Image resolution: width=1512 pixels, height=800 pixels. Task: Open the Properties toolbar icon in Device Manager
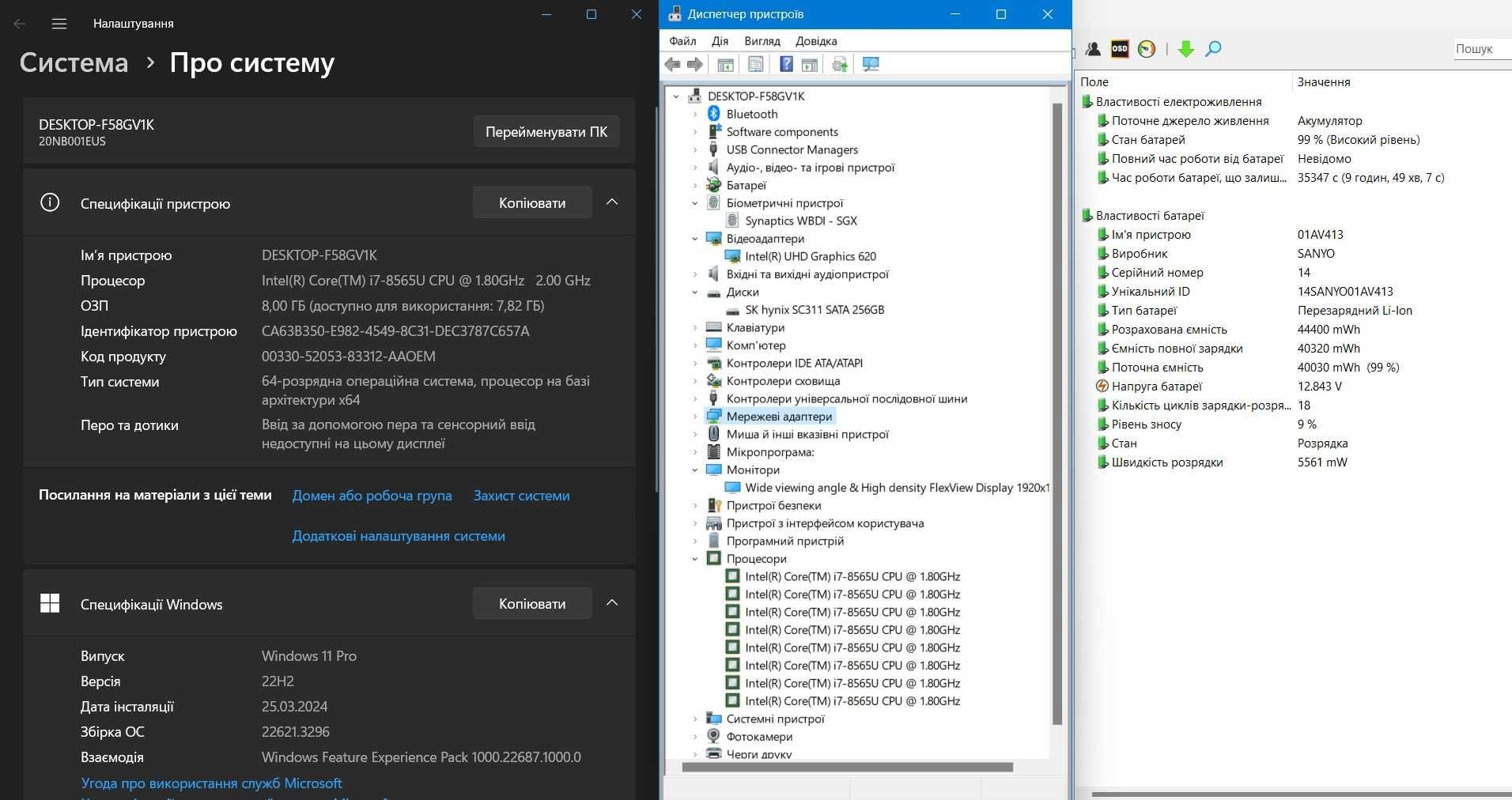pyautogui.click(x=756, y=65)
